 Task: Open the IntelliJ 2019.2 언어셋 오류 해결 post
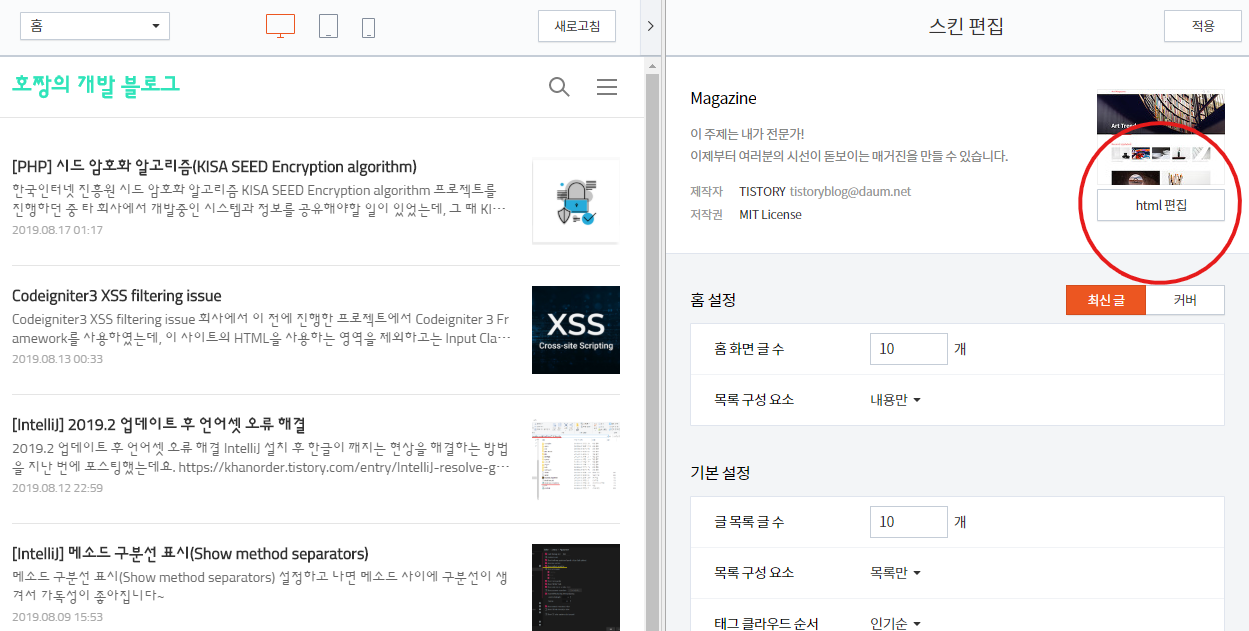click(158, 425)
